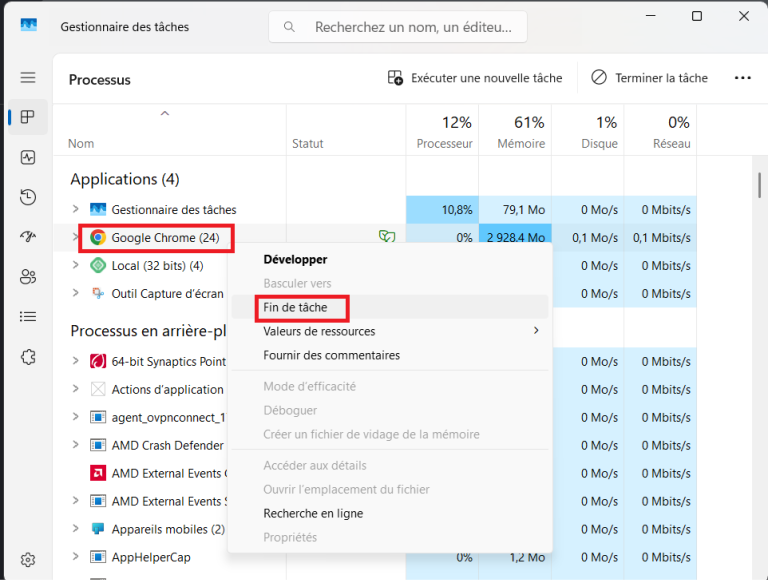Open the Performance sidebar icon
The image size is (768, 587).
click(x=28, y=157)
